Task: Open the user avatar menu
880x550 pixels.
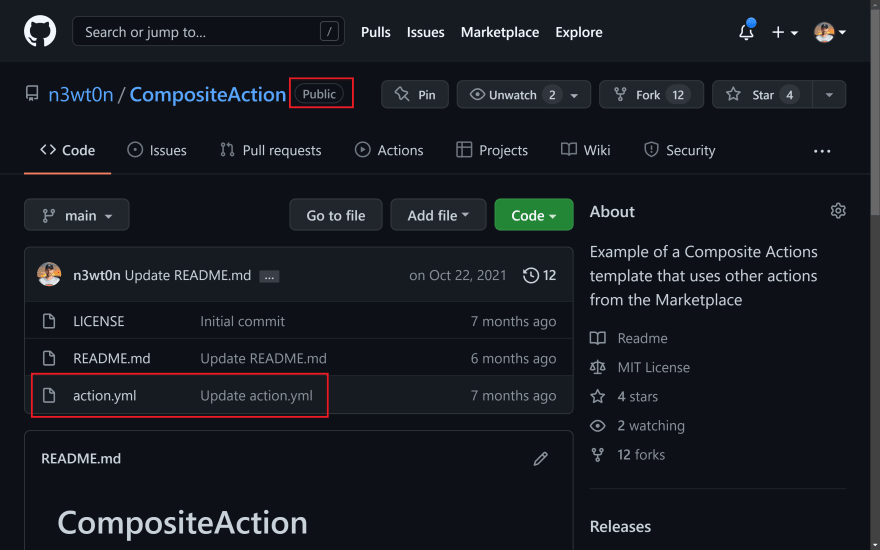Action: pos(829,33)
